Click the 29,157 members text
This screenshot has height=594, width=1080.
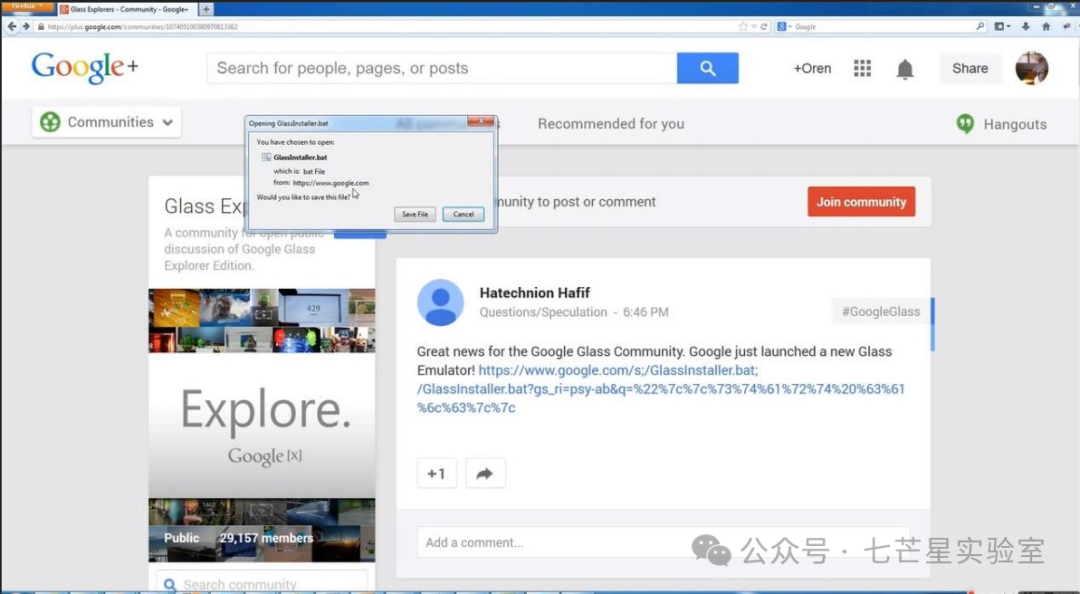pos(266,538)
